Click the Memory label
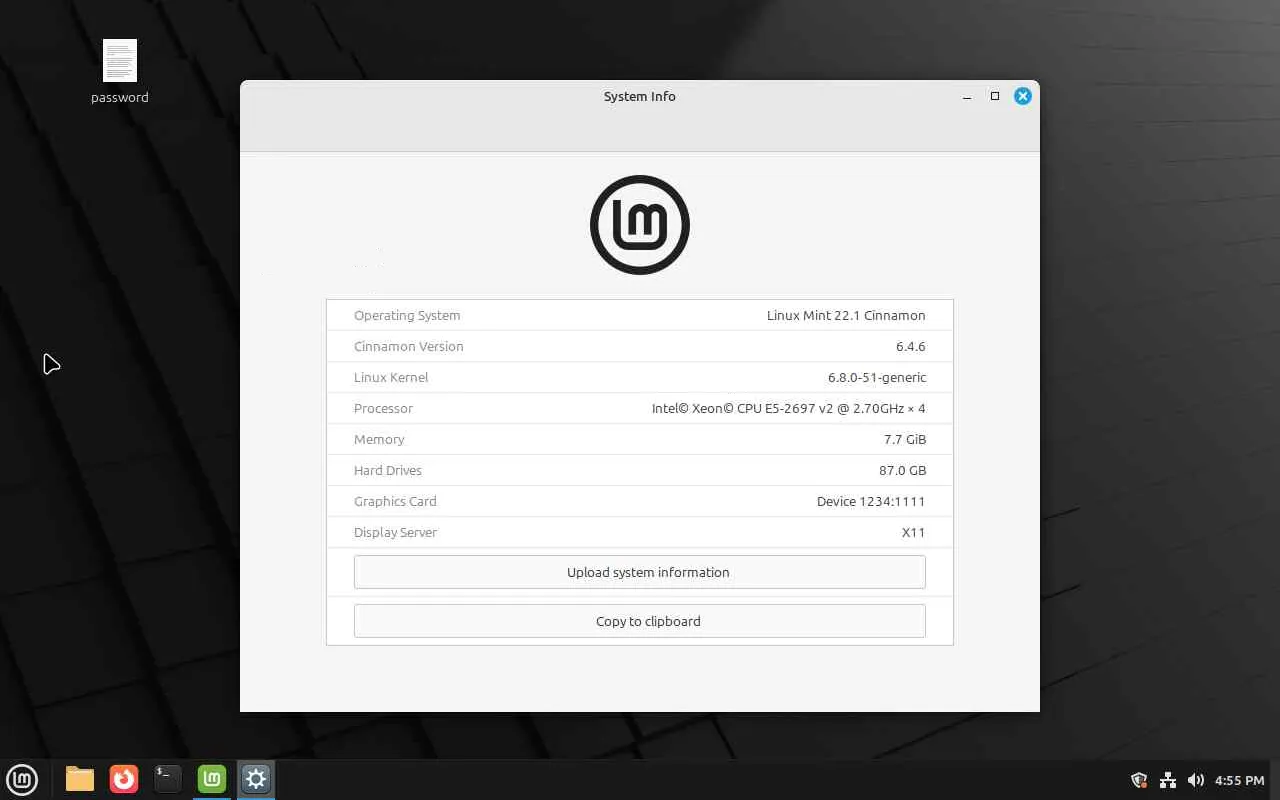Image resolution: width=1280 pixels, height=800 pixels. pyautogui.click(x=379, y=439)
